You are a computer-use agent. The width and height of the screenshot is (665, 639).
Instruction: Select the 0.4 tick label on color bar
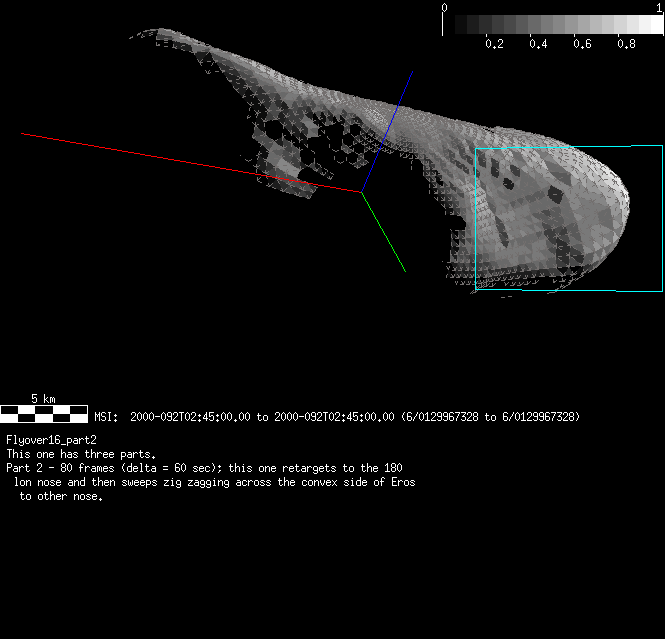(x=538, y=44)
